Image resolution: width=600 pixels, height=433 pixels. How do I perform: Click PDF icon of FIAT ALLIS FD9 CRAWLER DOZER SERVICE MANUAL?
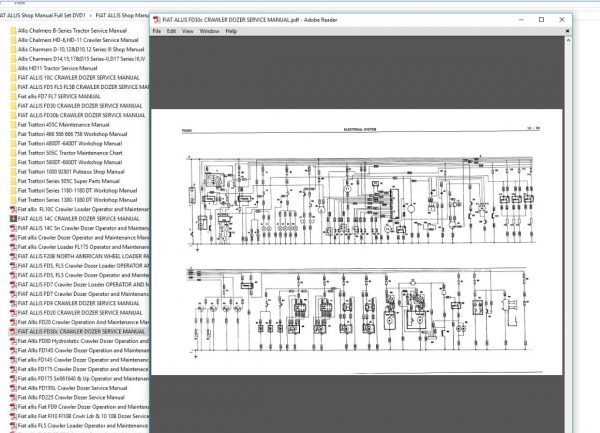click(x=13, y=303)
